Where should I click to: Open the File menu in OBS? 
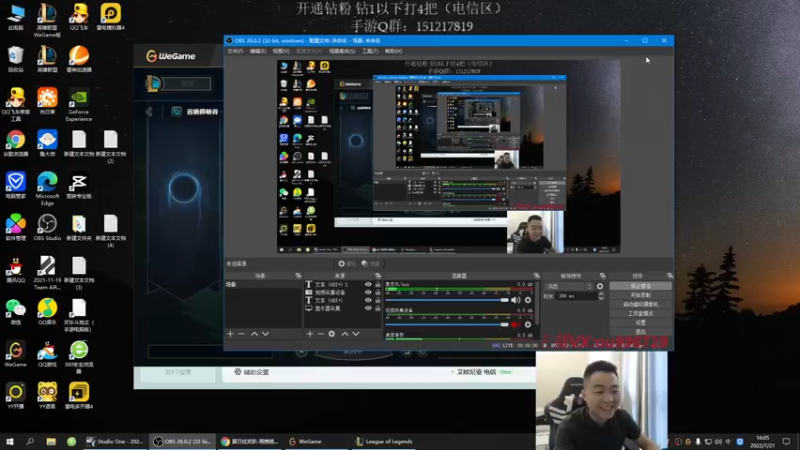coord(235,51)
